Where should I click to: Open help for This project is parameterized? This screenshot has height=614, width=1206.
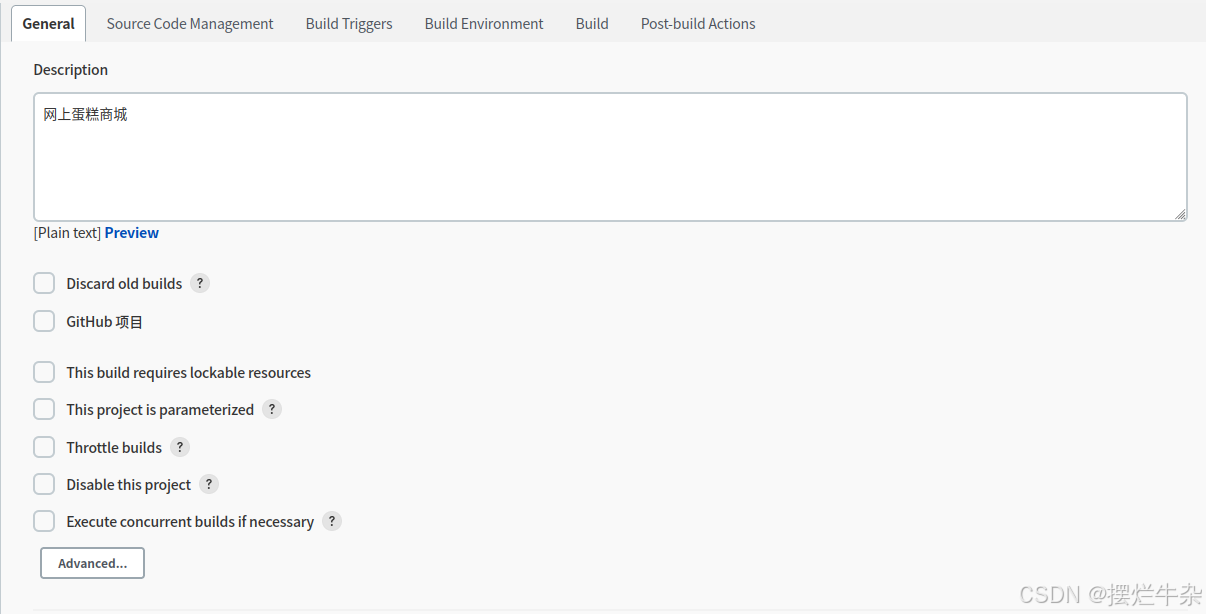(x=272, y=409)
